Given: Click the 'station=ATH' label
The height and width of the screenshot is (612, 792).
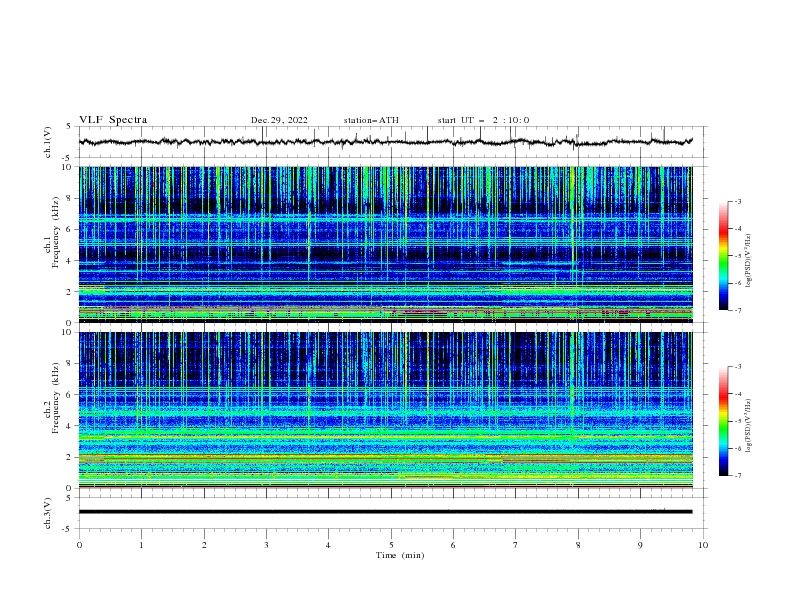Looking at the screenshot, I should [371, 120].
